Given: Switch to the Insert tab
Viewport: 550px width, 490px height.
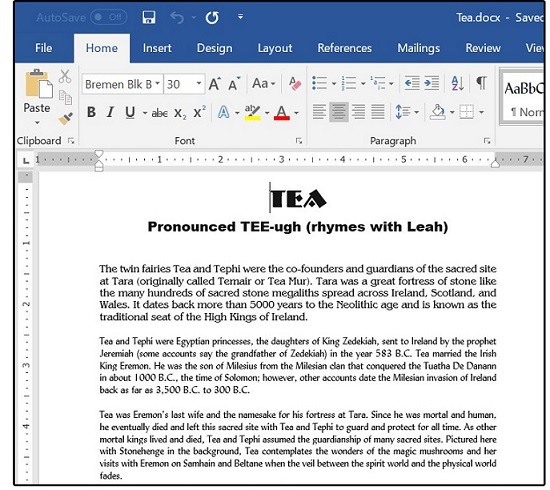Looking at the screenshot, I should point(157,48).
